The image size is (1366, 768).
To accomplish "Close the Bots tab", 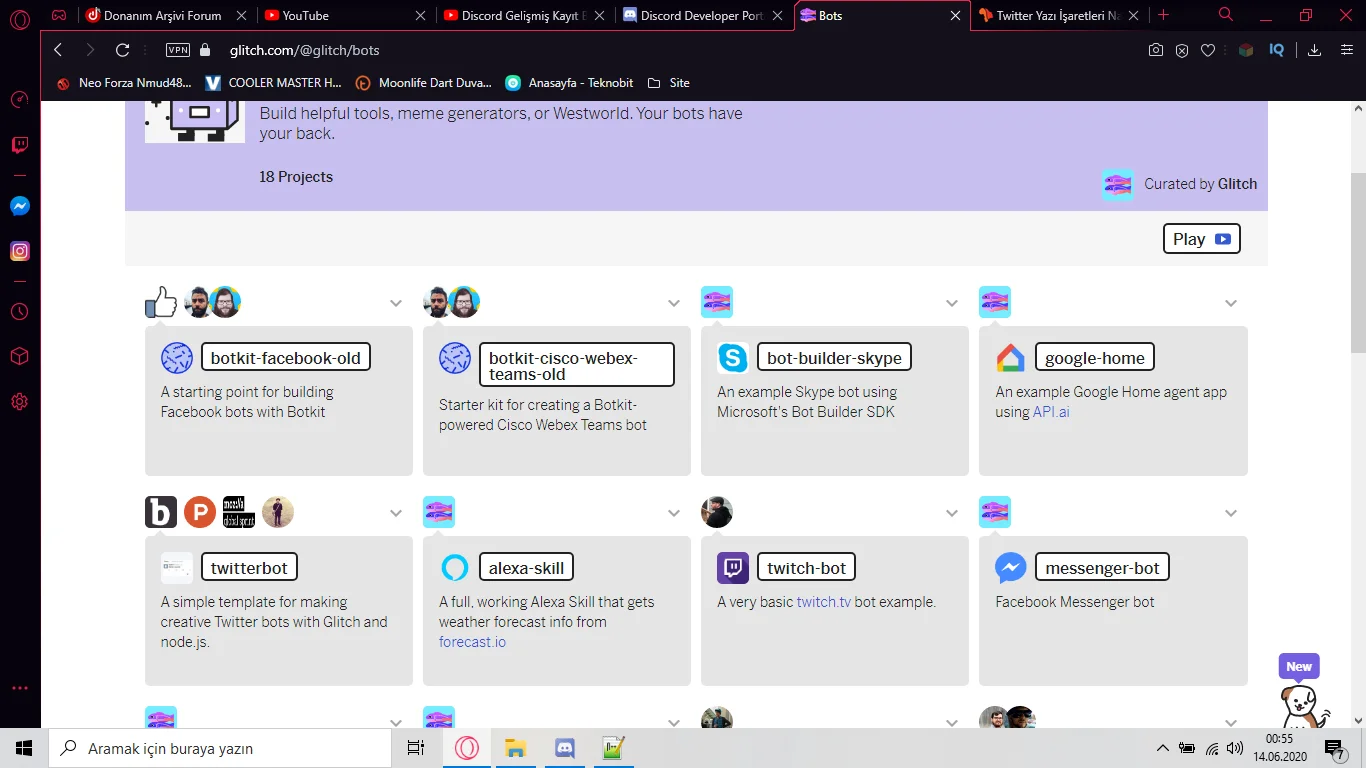I will click(955, 15).
